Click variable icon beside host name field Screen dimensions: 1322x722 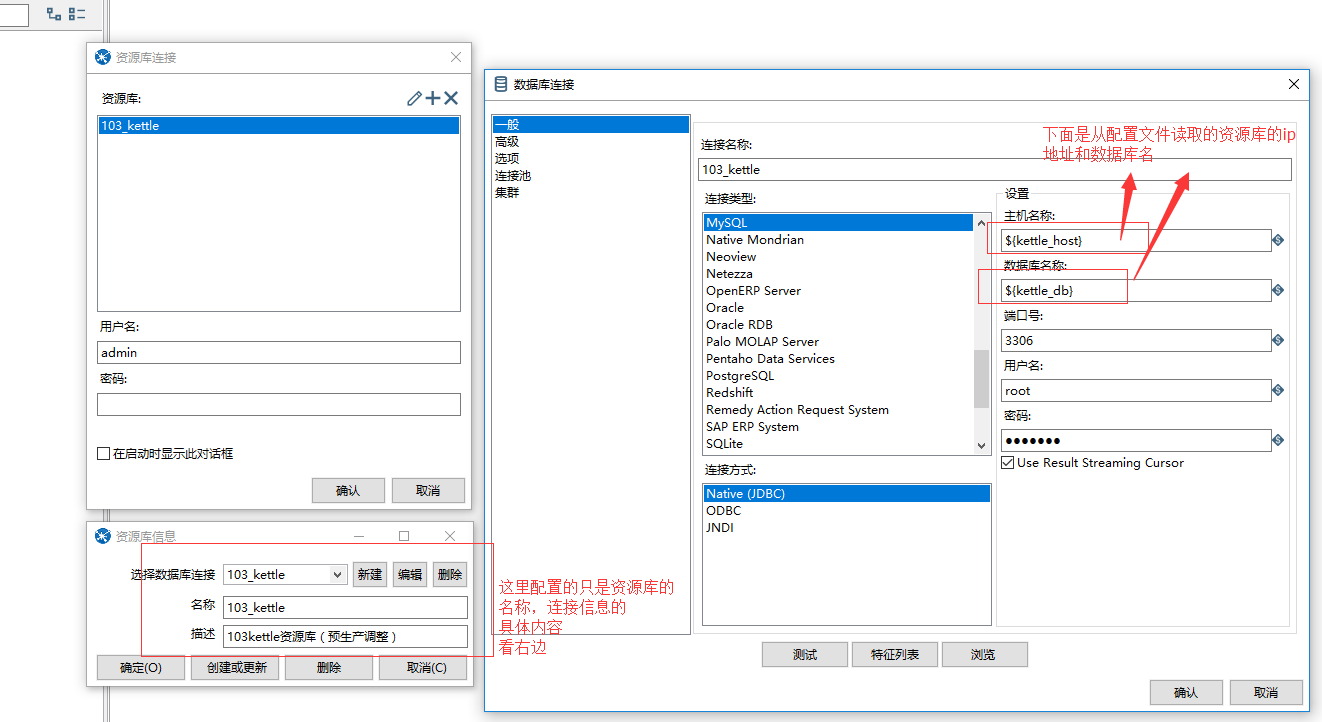point(1278,240)
